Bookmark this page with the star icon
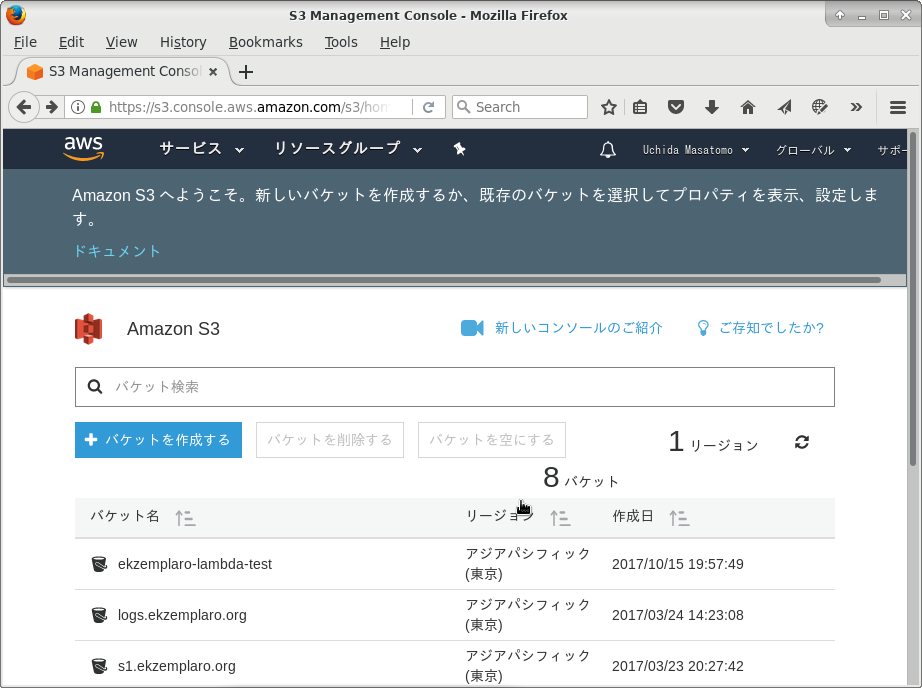The image size is (922, 688). click(609, 106)
